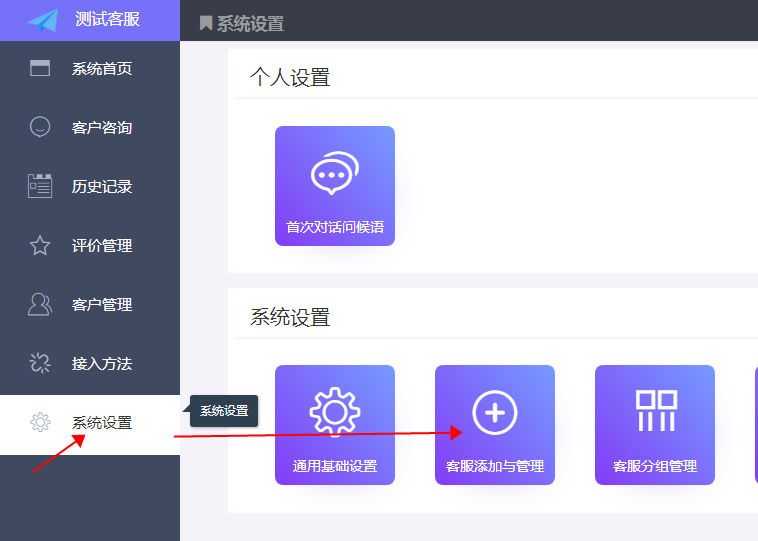Select the 客户管理 menu label
This screenshot has width=758, height=541.
102,305
